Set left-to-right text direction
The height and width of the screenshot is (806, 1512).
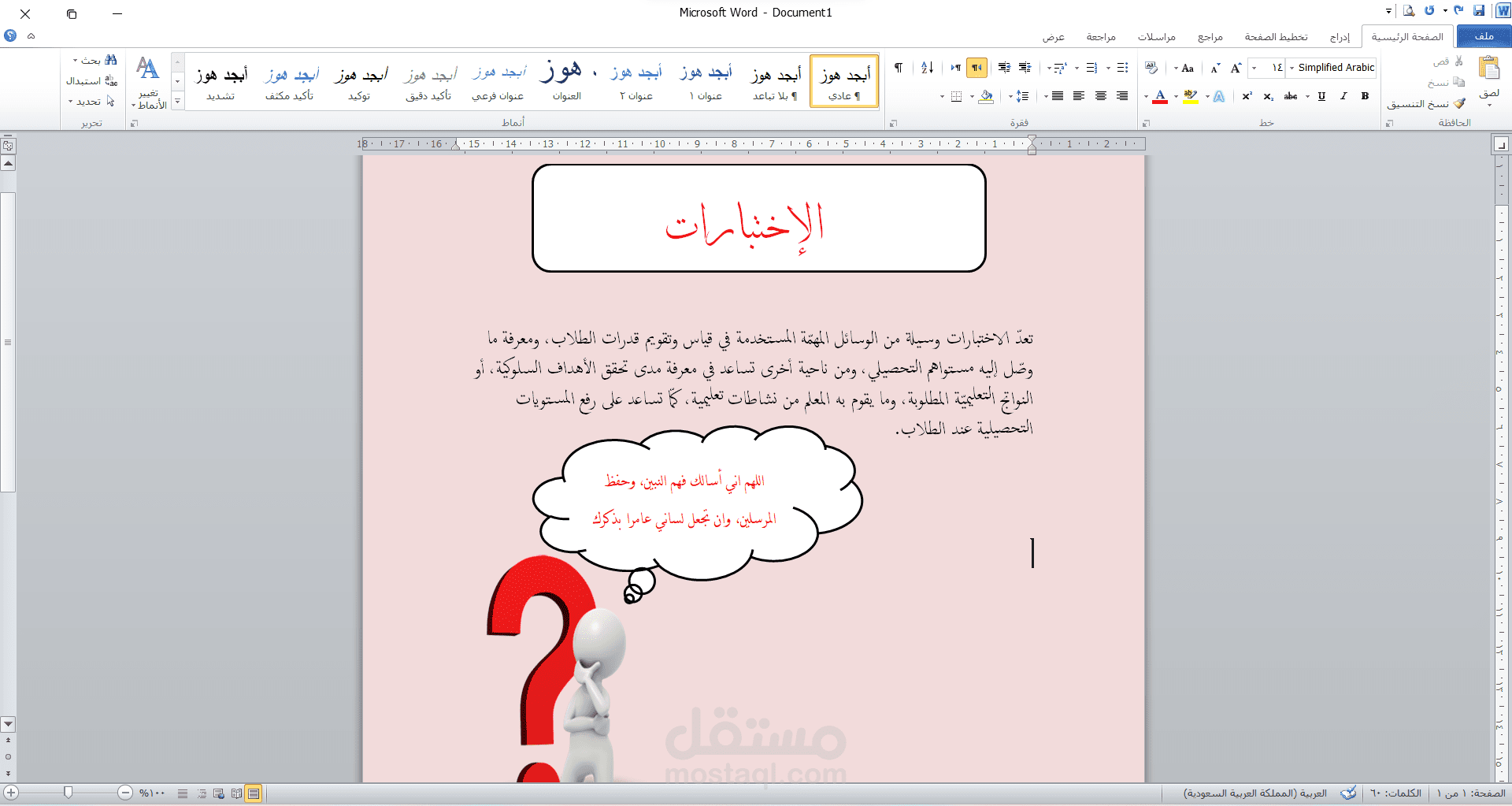[x=955, y=68]
